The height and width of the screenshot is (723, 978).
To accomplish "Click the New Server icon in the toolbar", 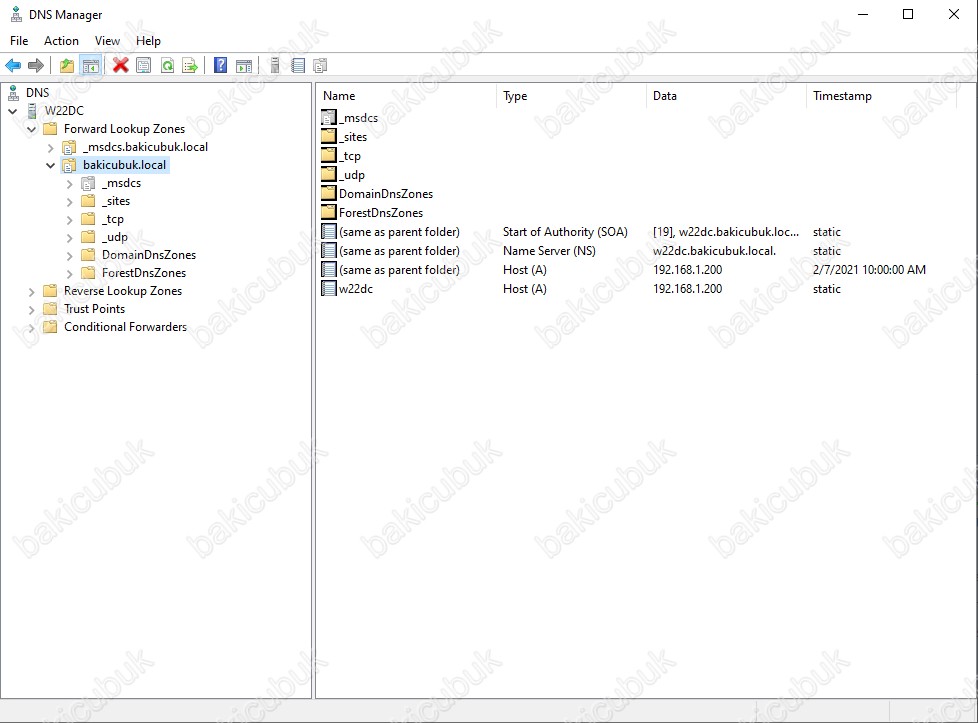I will coord(275,66).
